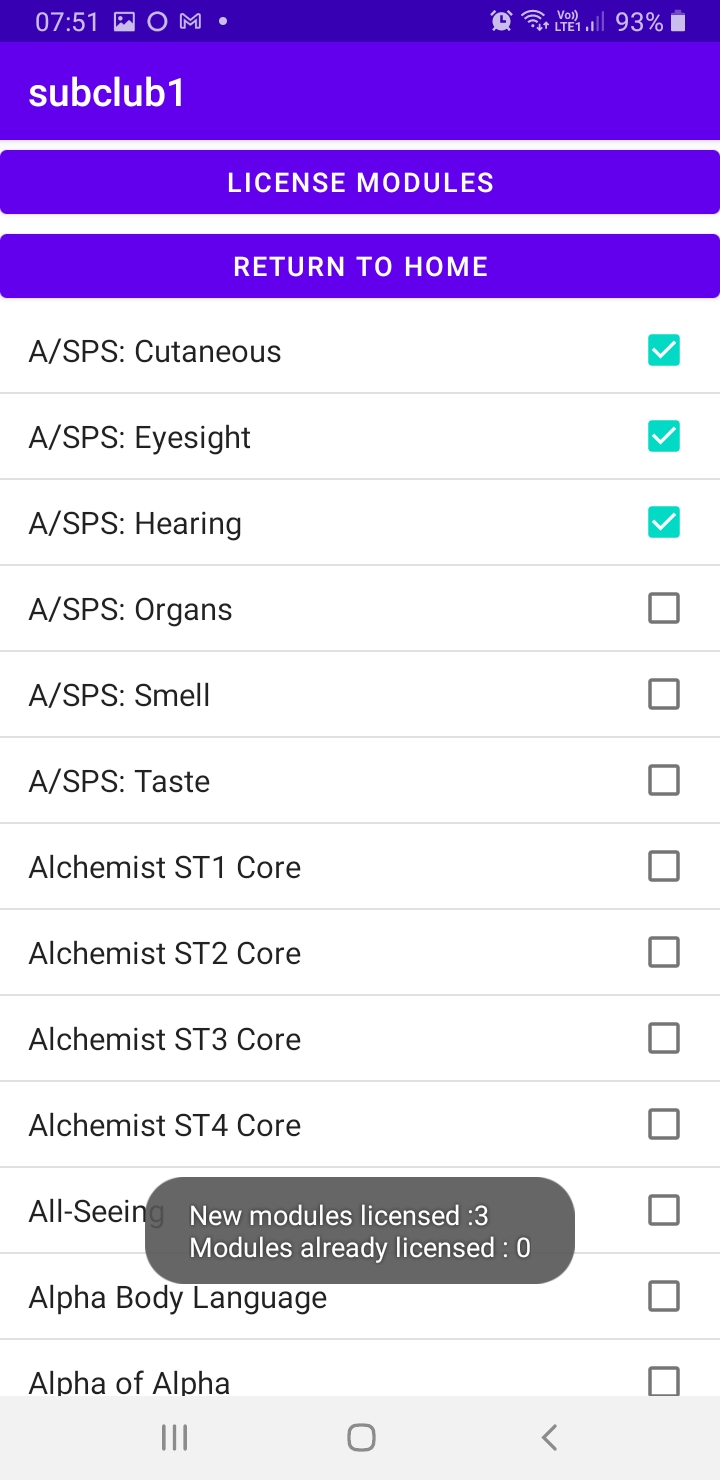Click the LICENSE MODULES button
The height and width of the screenshot is (1480, 720).
tap(360, 182)
